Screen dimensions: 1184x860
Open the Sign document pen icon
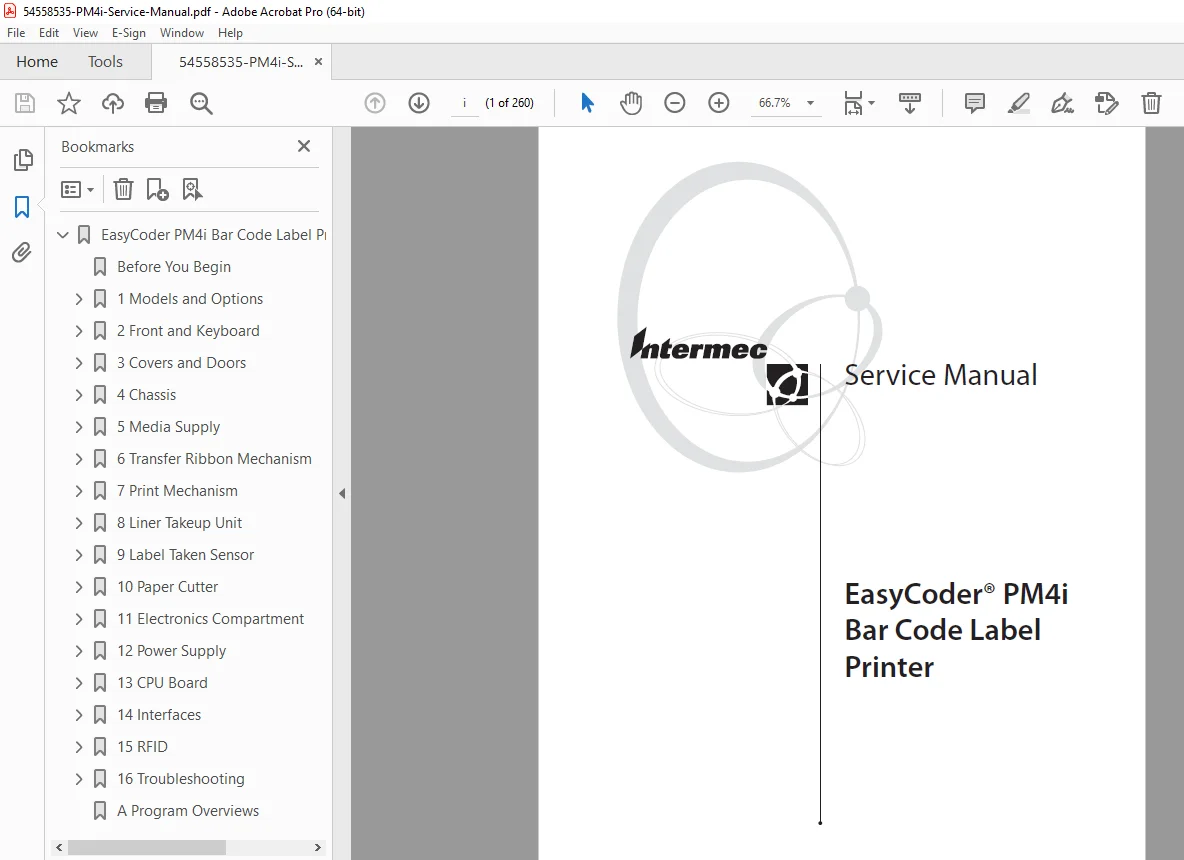pos(1062,103)
